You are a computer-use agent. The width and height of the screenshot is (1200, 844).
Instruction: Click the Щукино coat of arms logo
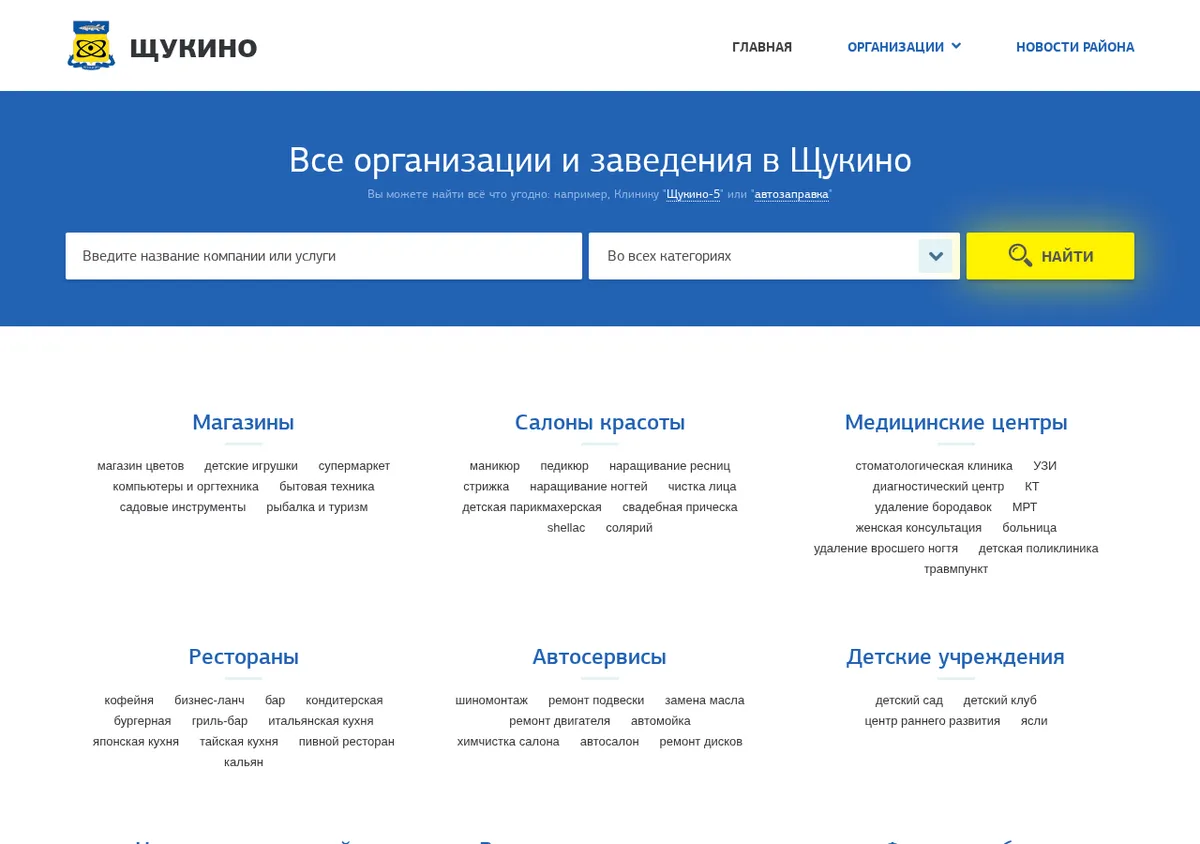91,45
